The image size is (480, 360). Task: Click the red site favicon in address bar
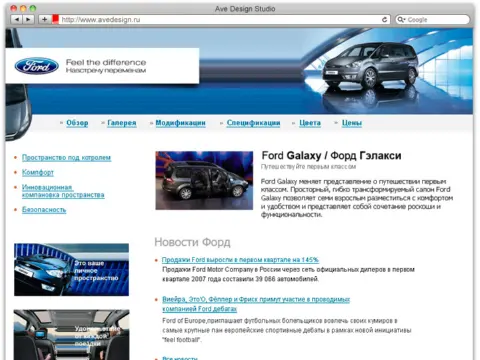tap(55, 19)
